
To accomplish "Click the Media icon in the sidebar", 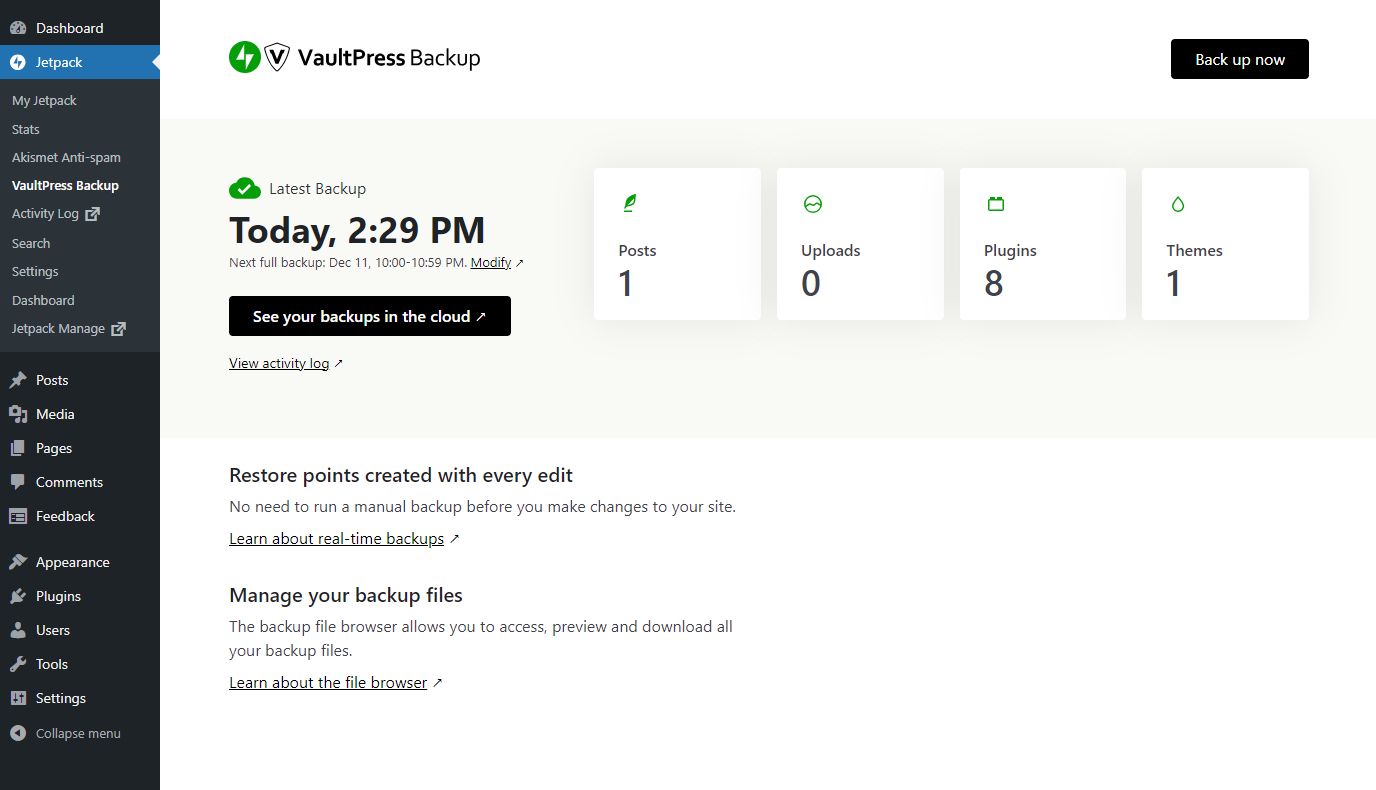I will [x=18, y=413].
